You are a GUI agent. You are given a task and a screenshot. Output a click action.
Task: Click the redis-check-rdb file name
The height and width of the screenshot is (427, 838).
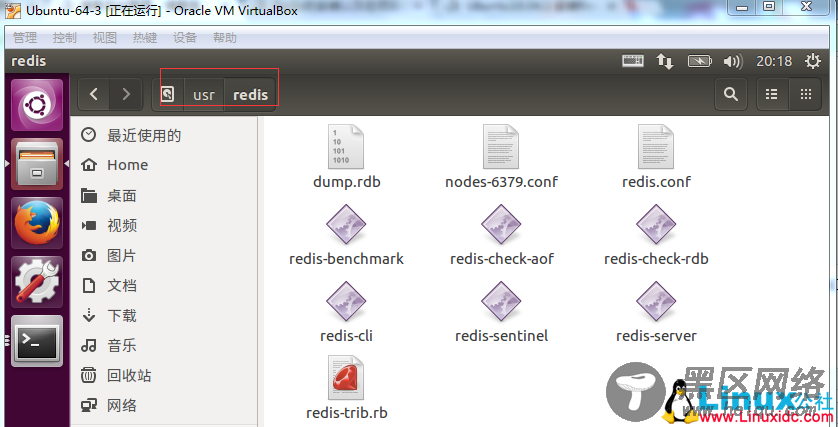(x=656, y=259)
